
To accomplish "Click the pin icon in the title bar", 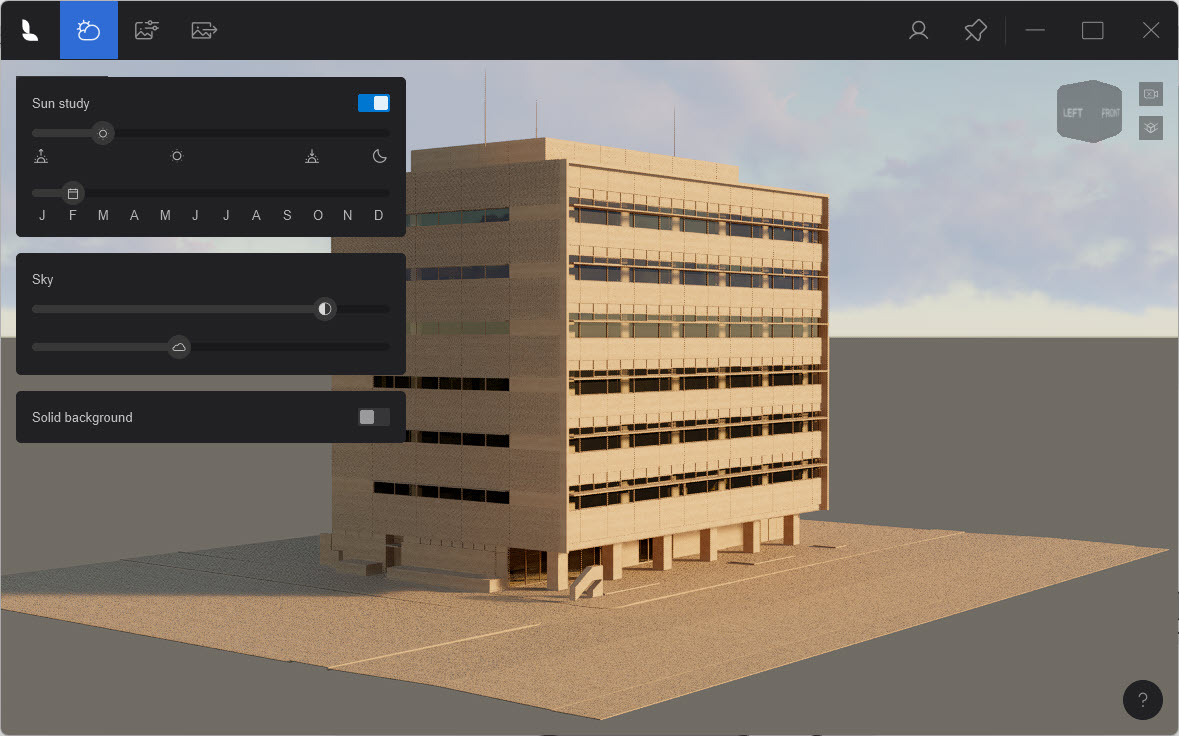I will point(975,30).
